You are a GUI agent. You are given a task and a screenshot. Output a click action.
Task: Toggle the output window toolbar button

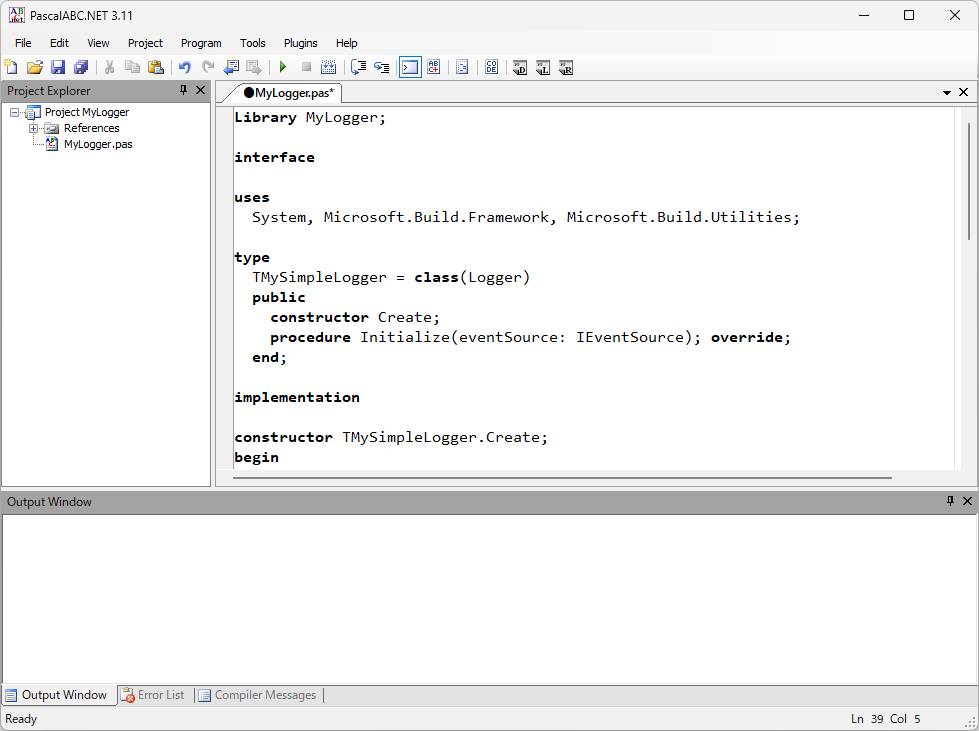tap(410, 67)
